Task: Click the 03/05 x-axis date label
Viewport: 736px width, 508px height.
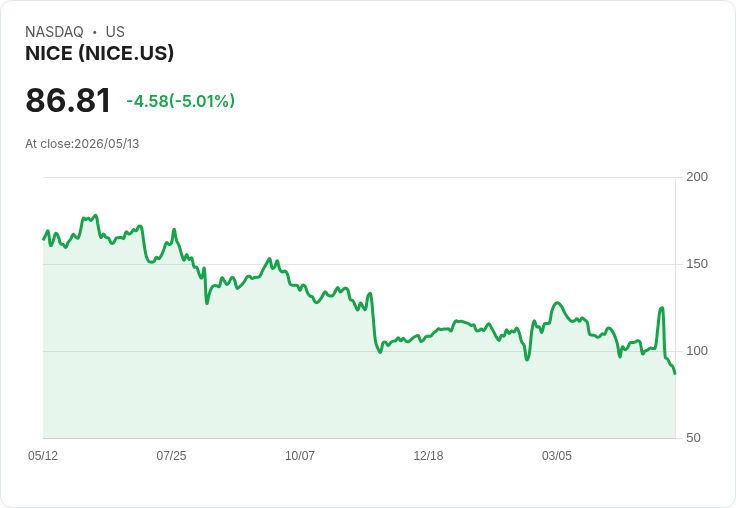Action: tap(557, 455)
